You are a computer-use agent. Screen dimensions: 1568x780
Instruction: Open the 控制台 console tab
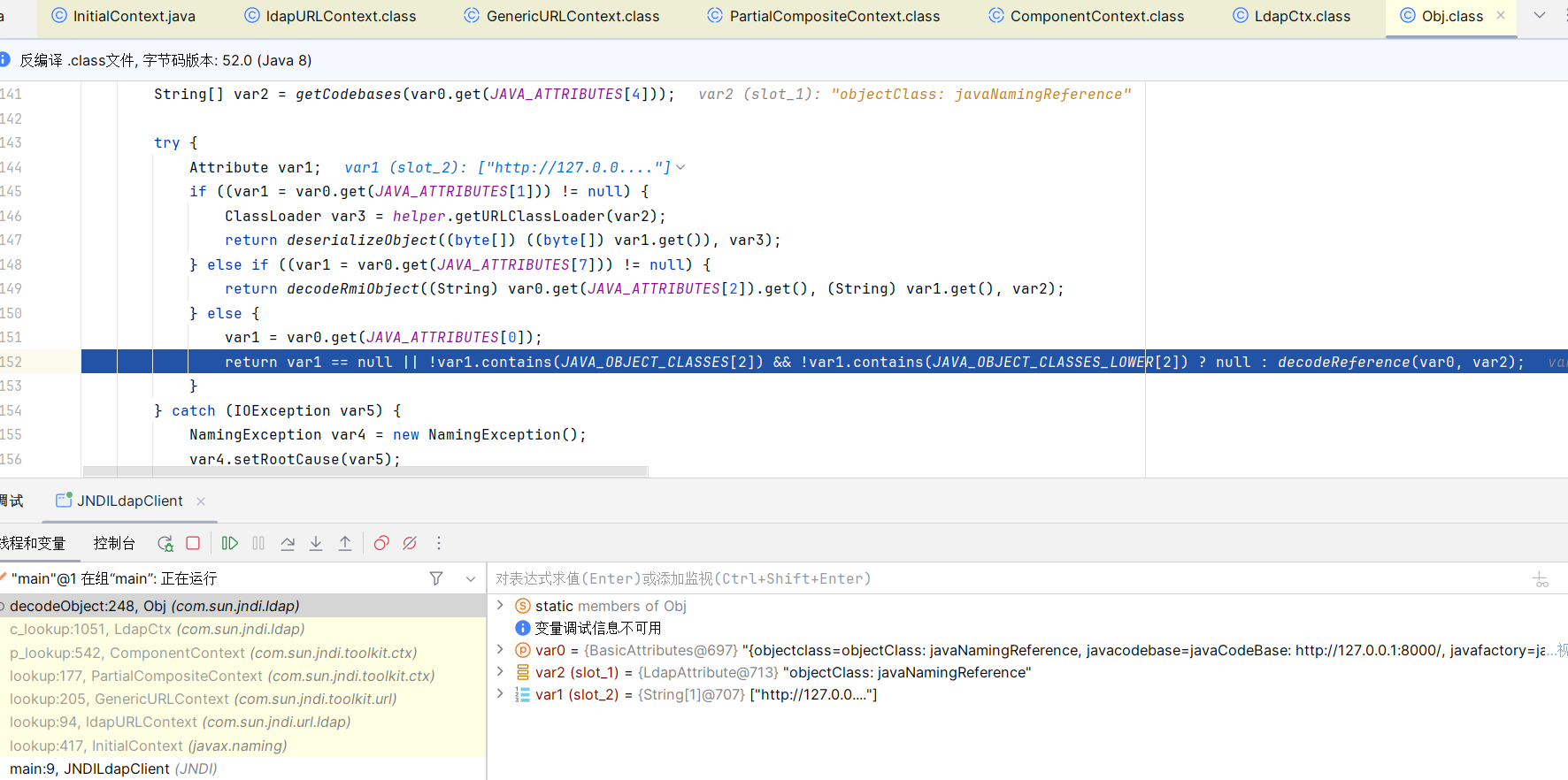tap(114, 543)
